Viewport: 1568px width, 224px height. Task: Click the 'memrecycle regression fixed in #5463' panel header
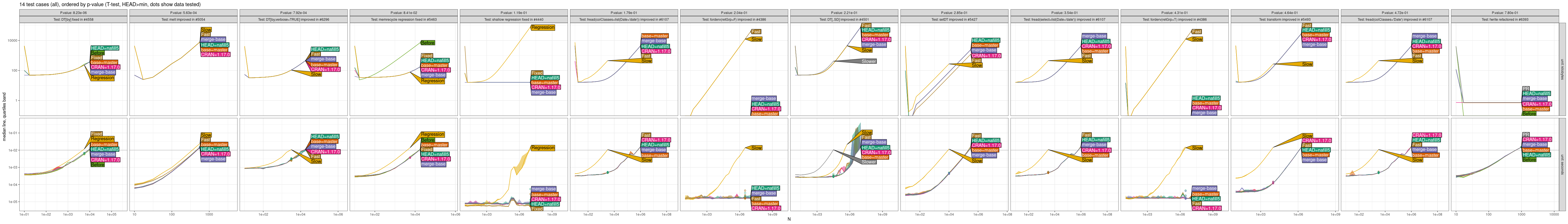(403, 20)
